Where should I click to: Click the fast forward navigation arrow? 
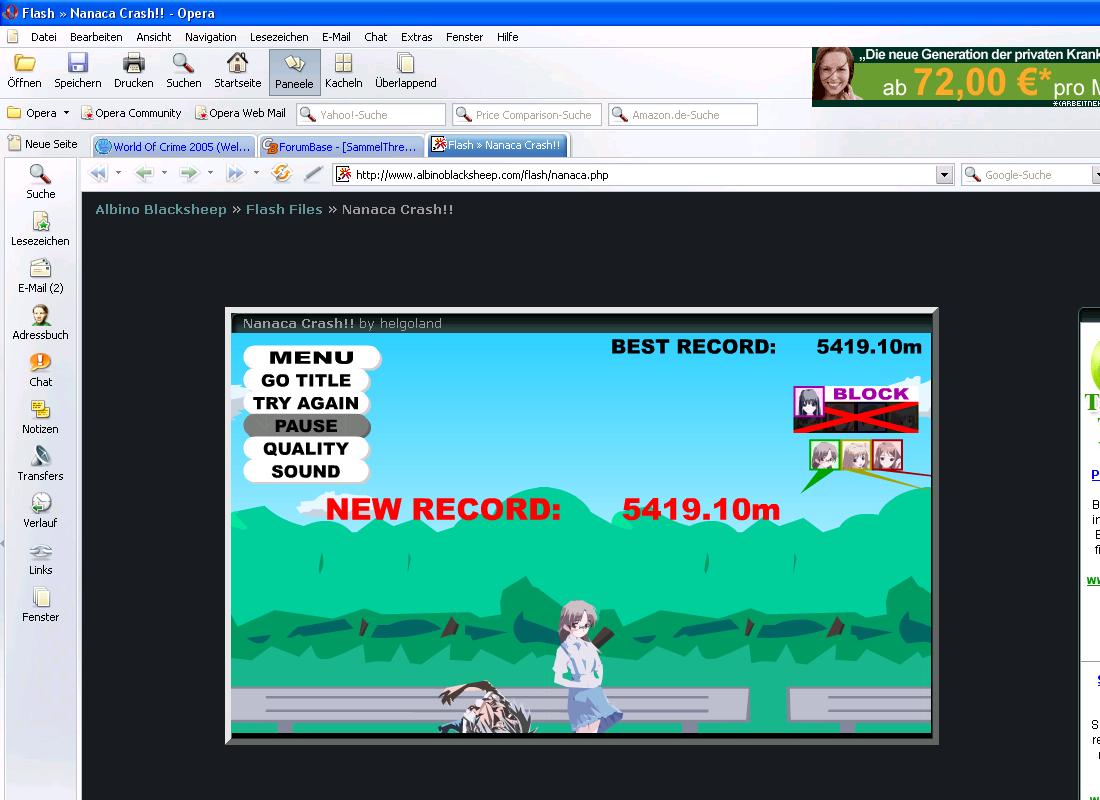pos(236,173)
